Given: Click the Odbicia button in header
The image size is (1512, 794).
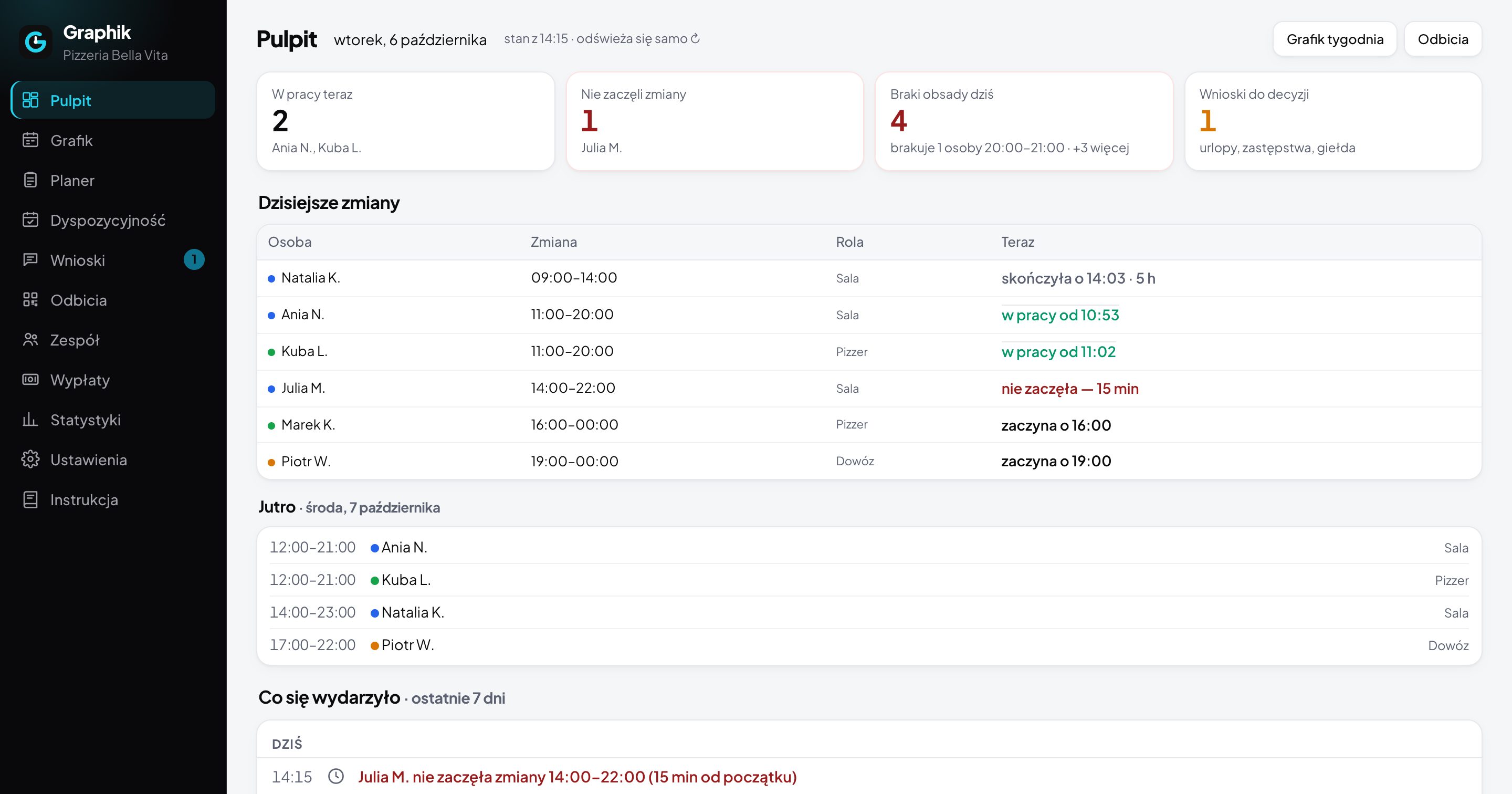Looking at the screenshot, I should pyautogui.click(x=1443, y=39).
